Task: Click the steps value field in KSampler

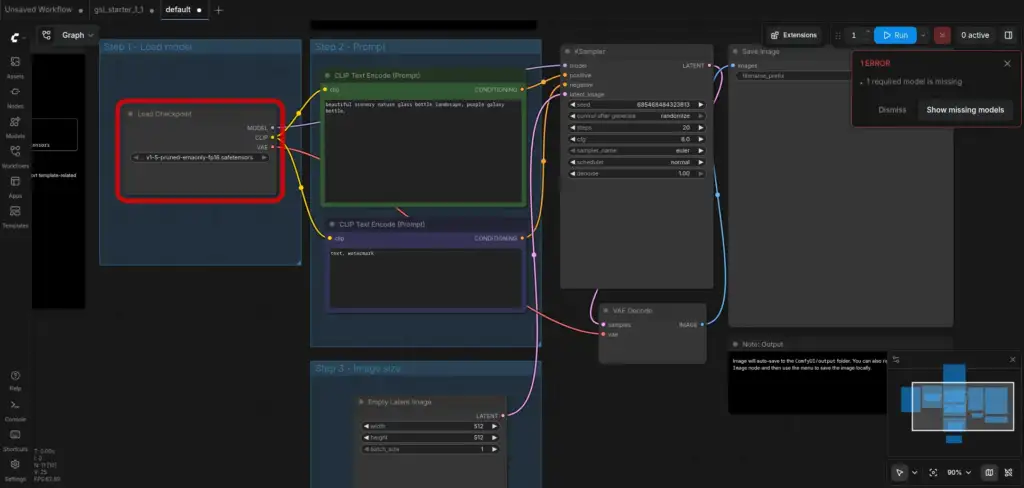Action: (x=637, y=127)
